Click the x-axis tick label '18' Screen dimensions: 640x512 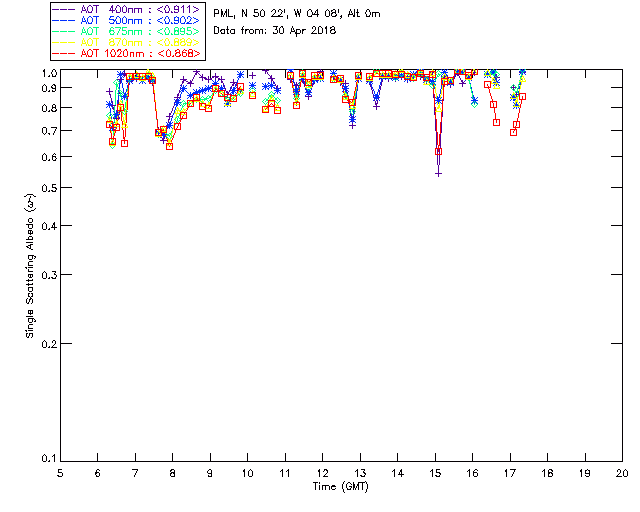[x=547, y=473]
